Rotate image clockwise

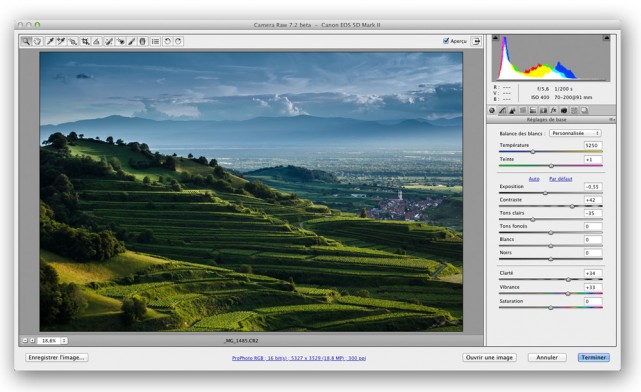pos(178,41)
